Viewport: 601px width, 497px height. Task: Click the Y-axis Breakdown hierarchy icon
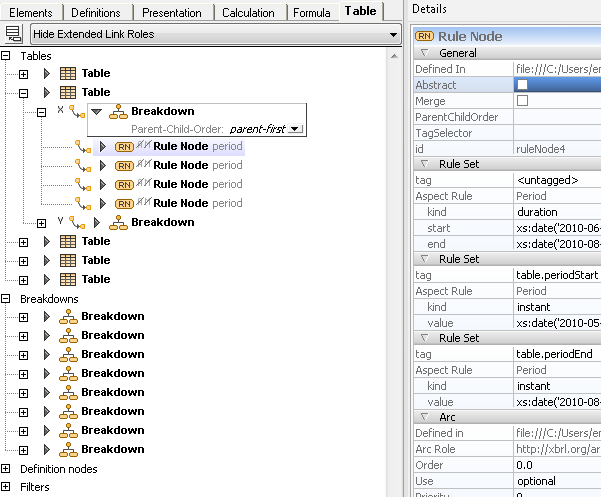pos(118,222)
